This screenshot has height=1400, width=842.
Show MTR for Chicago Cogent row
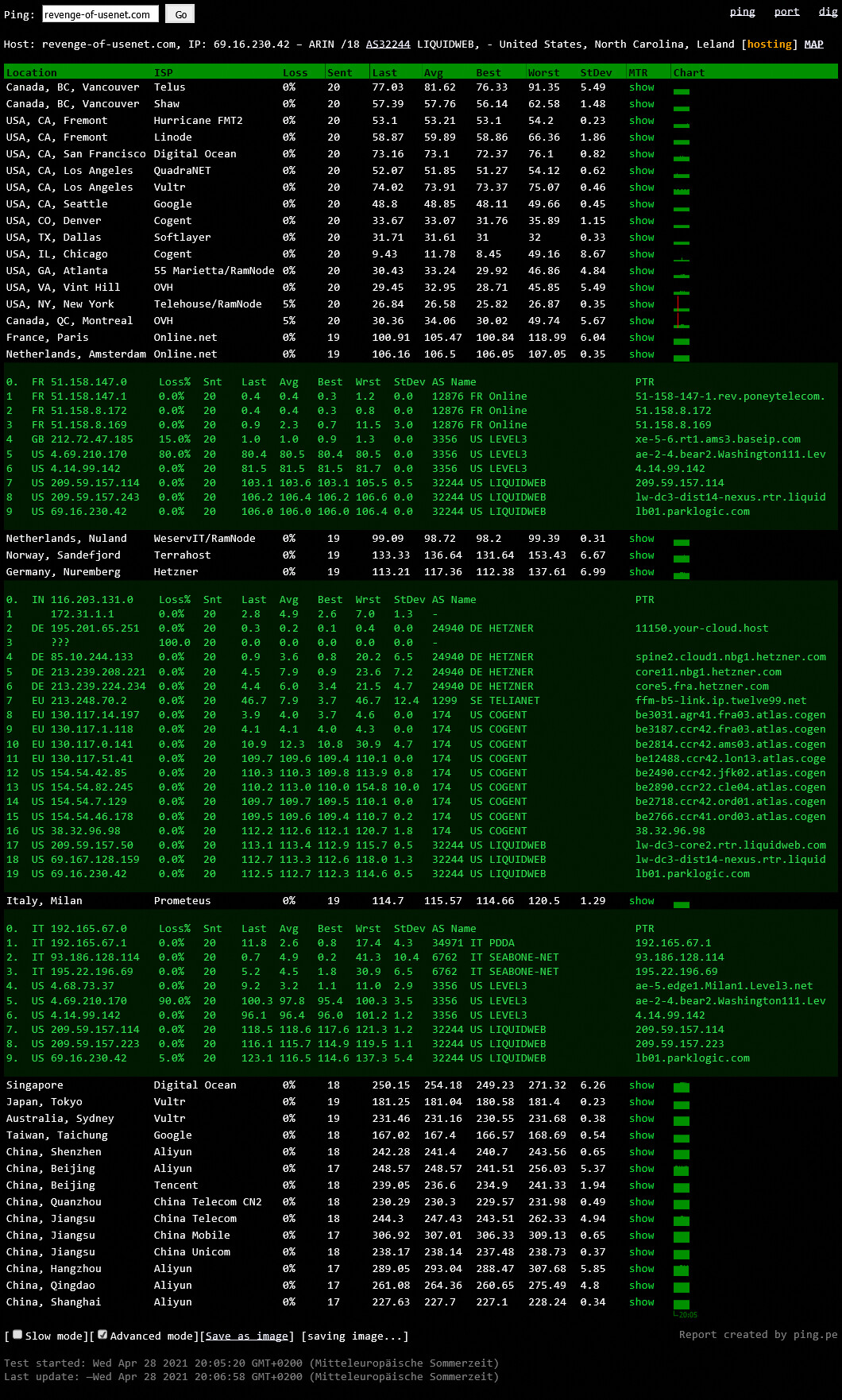point(641,254)
